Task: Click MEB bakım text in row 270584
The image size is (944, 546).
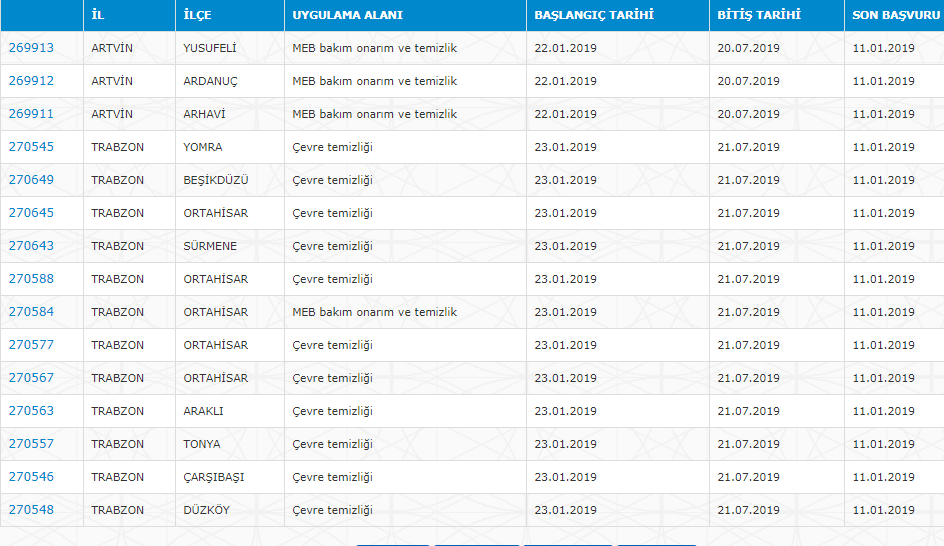Action: click(374, 312)
